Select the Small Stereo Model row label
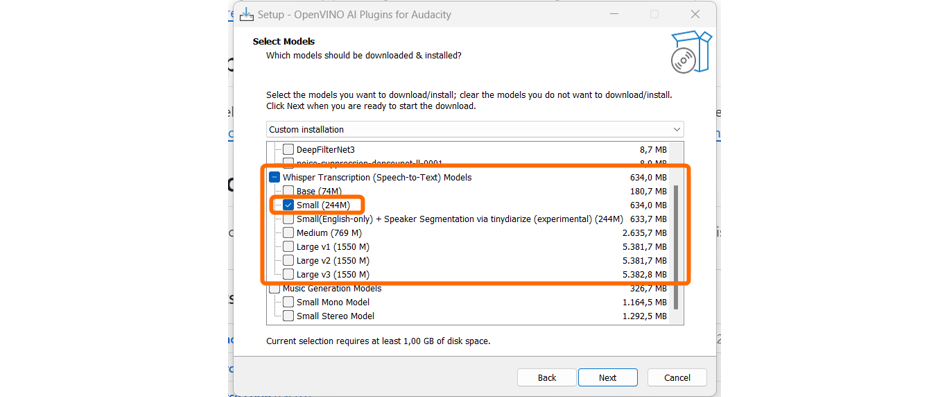Screen dimensions: 949x397 [x=335, y=316]
